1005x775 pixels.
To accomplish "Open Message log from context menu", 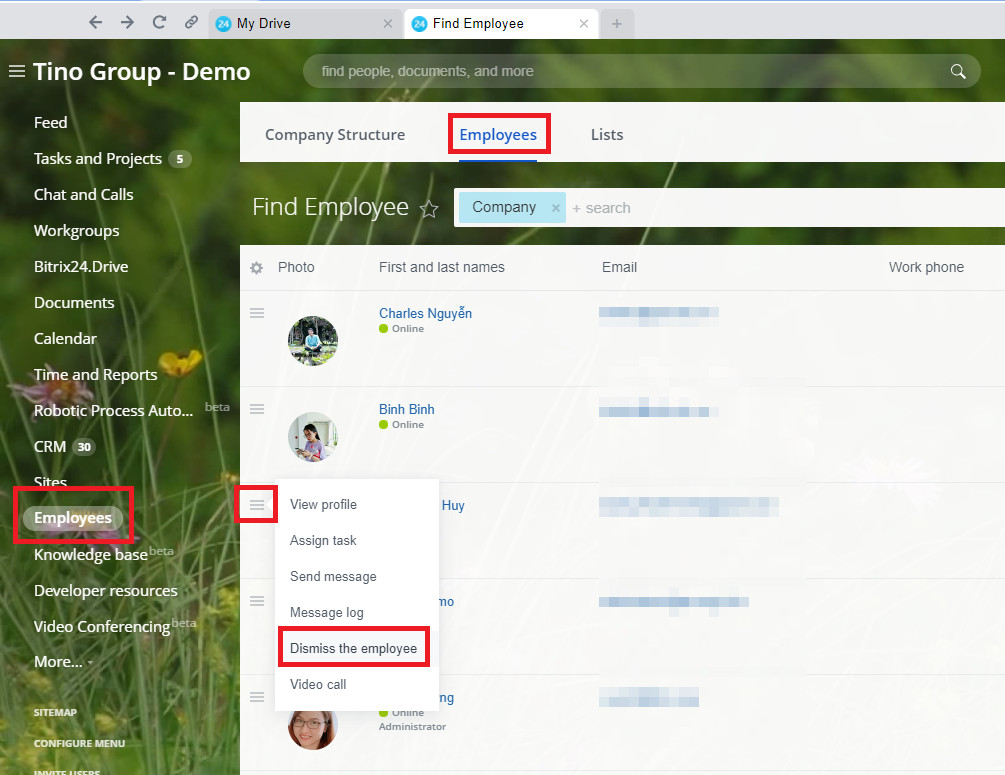I will 357,612.
